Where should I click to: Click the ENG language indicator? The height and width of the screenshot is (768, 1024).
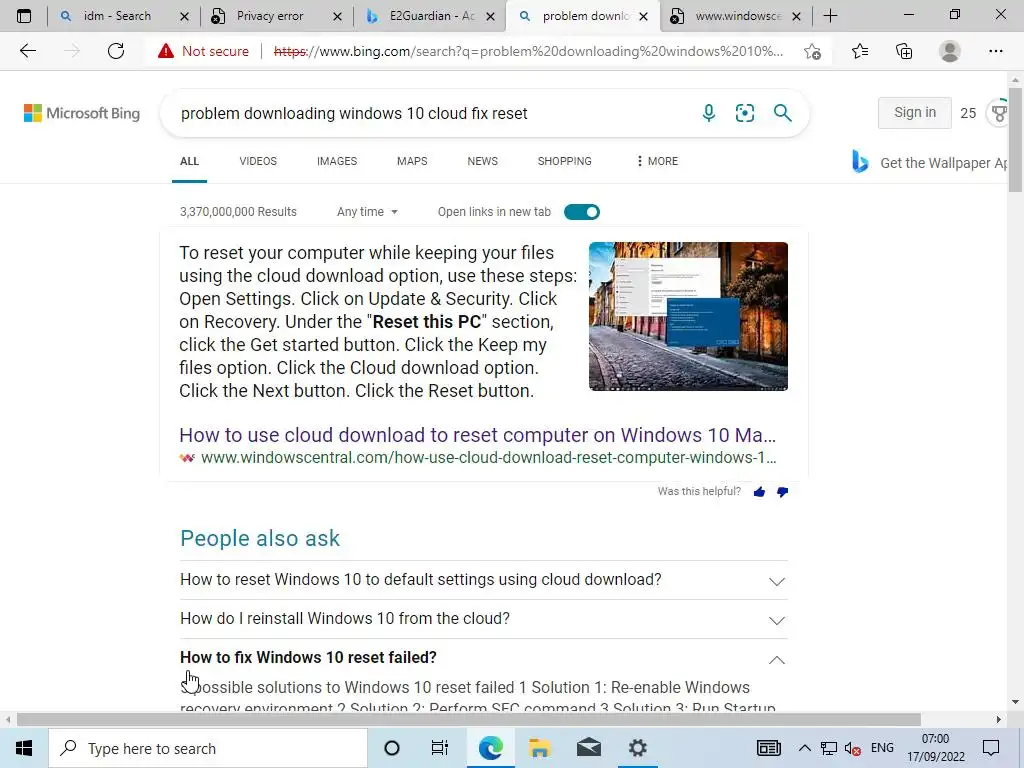[x=882, y=748]
